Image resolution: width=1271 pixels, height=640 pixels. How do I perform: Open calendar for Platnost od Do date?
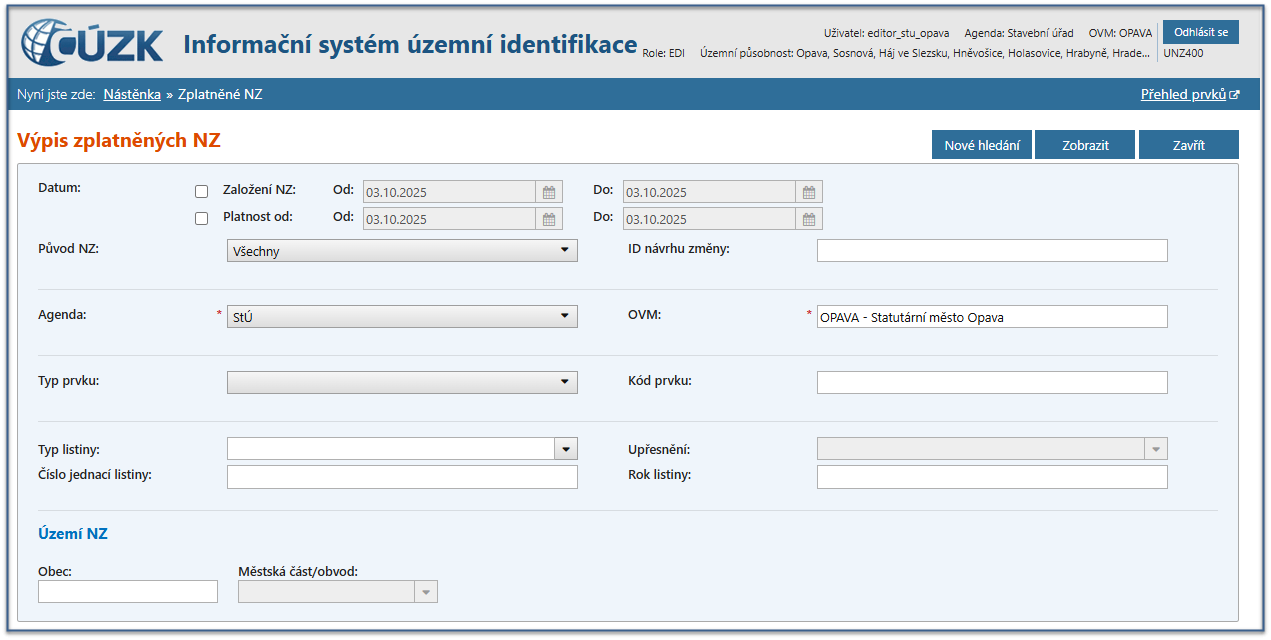[809, 219]
